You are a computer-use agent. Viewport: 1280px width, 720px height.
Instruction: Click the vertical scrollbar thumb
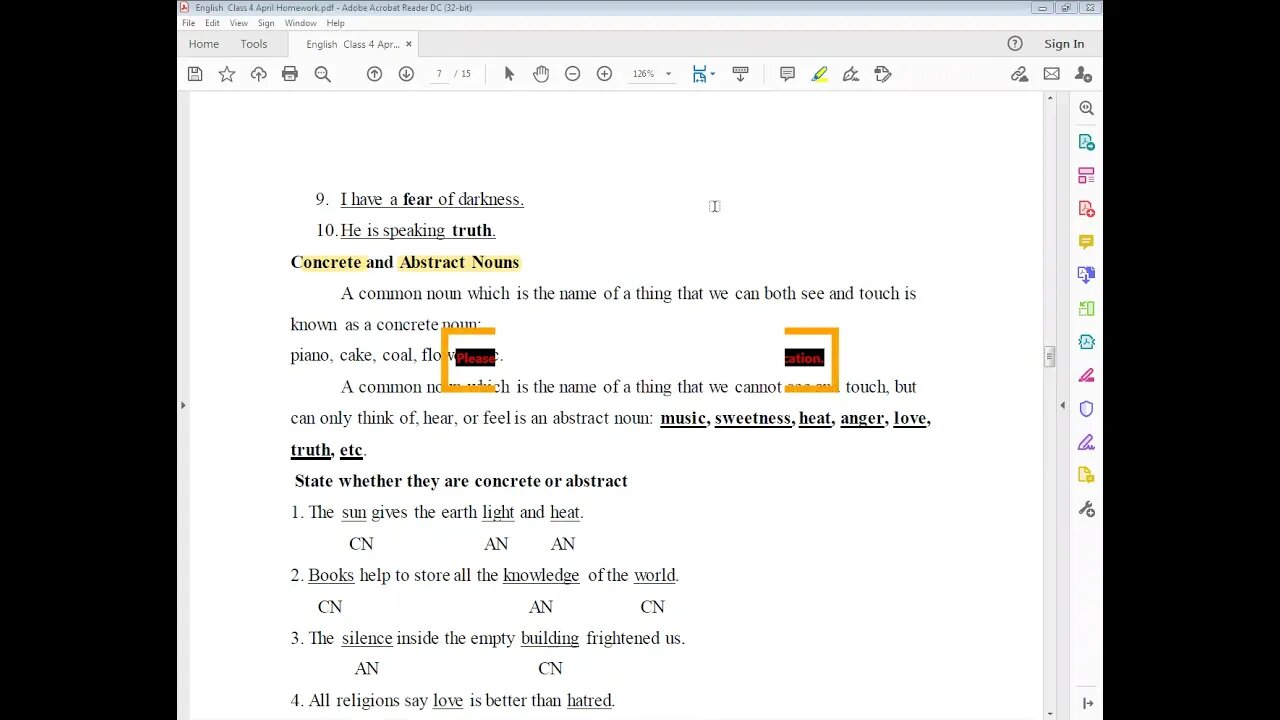pos(1049,357)
